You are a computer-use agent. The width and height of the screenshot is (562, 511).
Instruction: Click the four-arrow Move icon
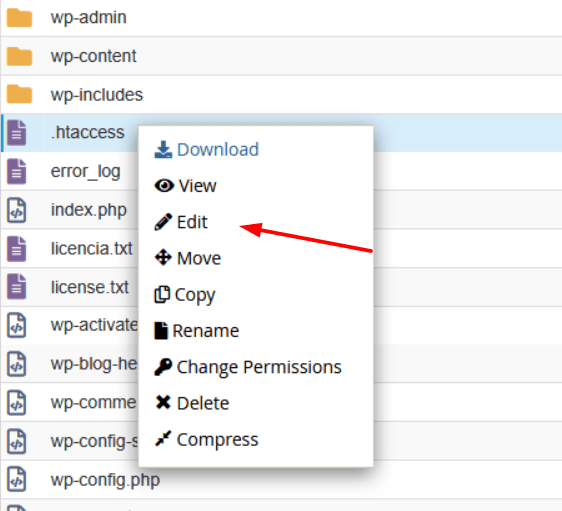163,258
